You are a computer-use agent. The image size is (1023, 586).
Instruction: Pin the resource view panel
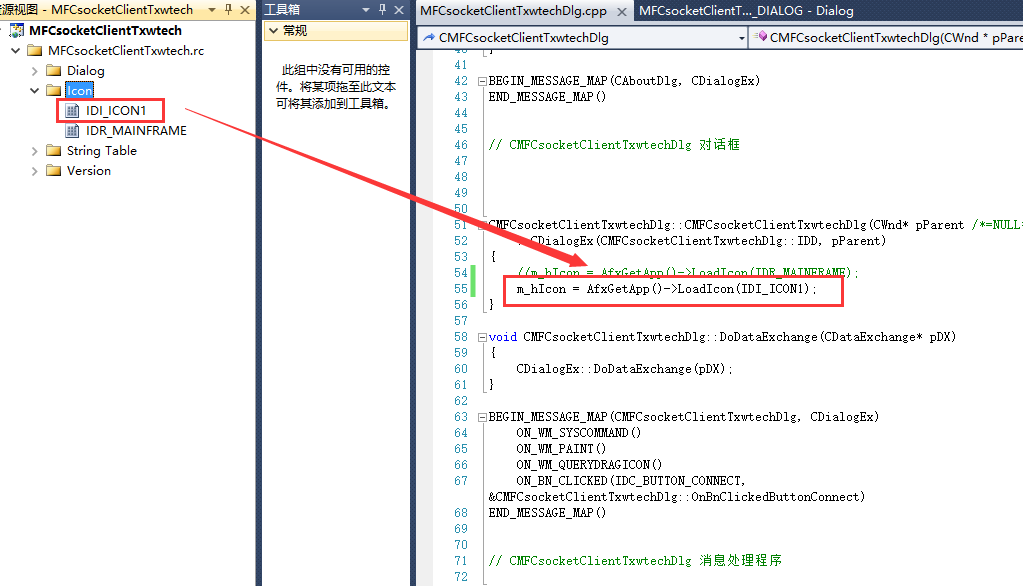coord(228,10)
